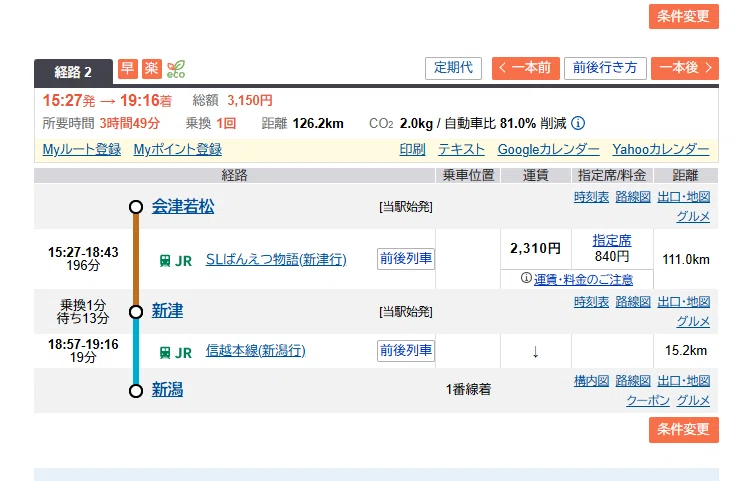Open 出口・地図 for 新津
The height and width of the screenshot is (481, 755).
[x=684, y=302]
